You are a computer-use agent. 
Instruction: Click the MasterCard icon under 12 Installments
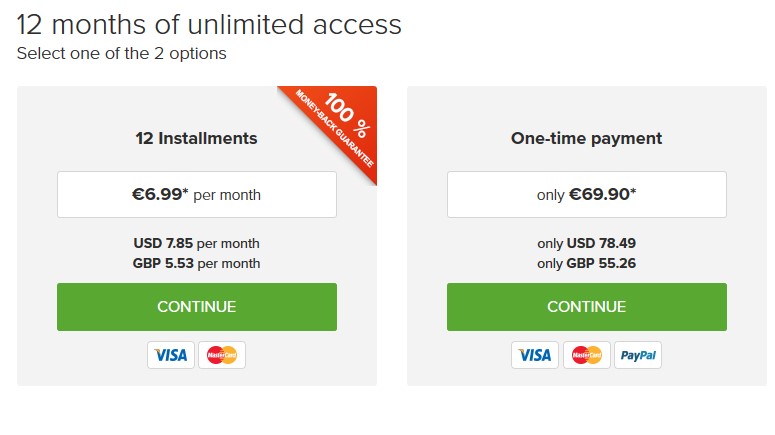tap(222, 355)
